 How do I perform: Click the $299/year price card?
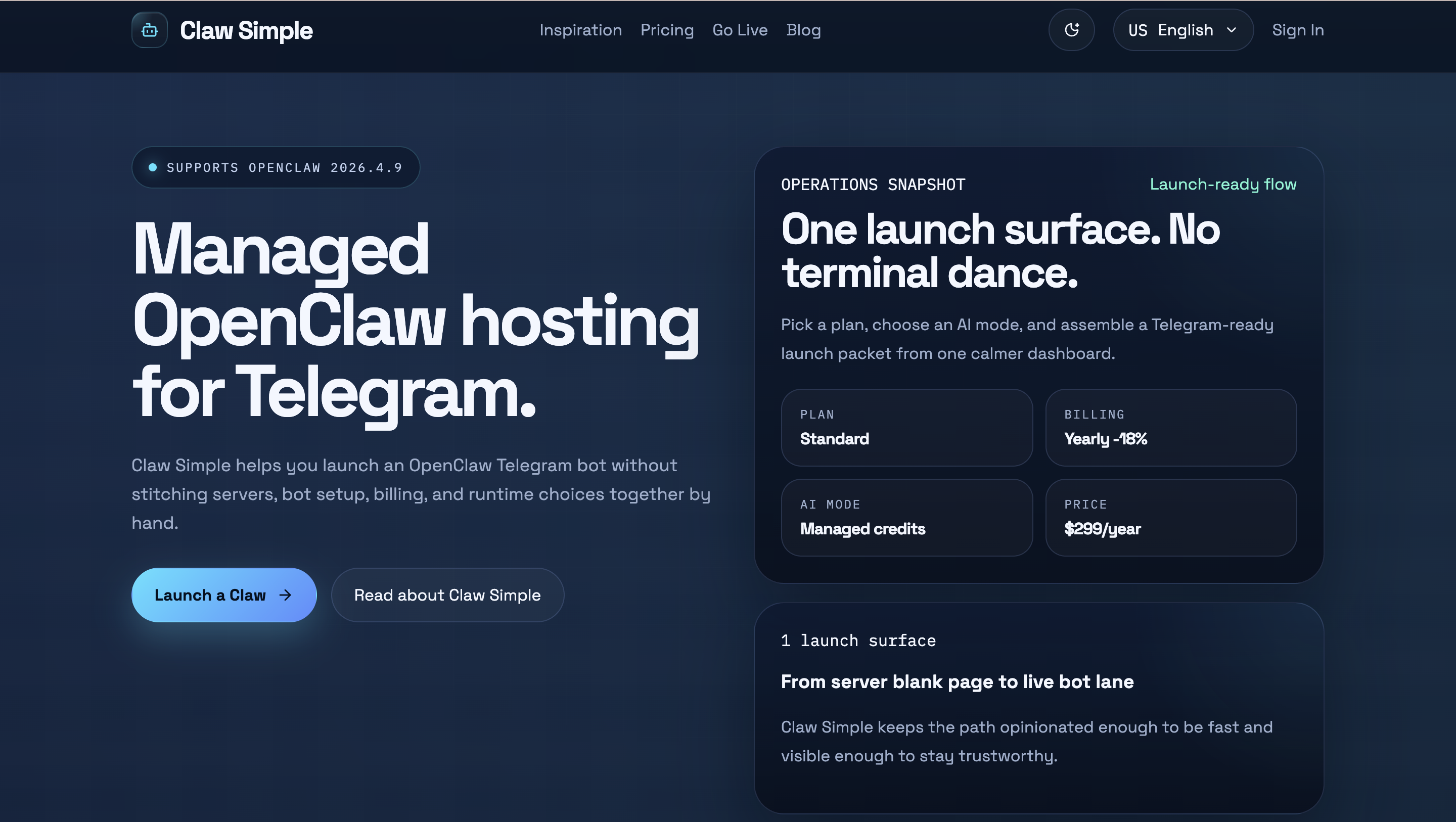pos(1170,517)
